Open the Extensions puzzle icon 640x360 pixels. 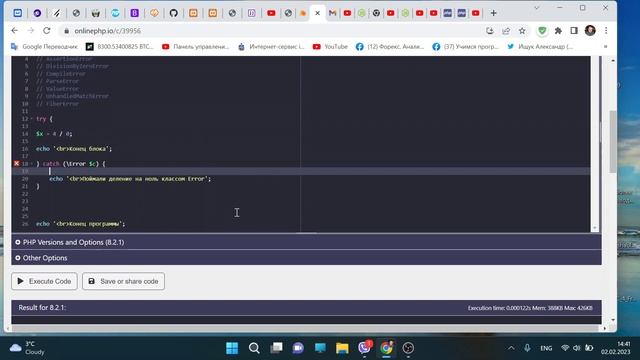(558, 31)
